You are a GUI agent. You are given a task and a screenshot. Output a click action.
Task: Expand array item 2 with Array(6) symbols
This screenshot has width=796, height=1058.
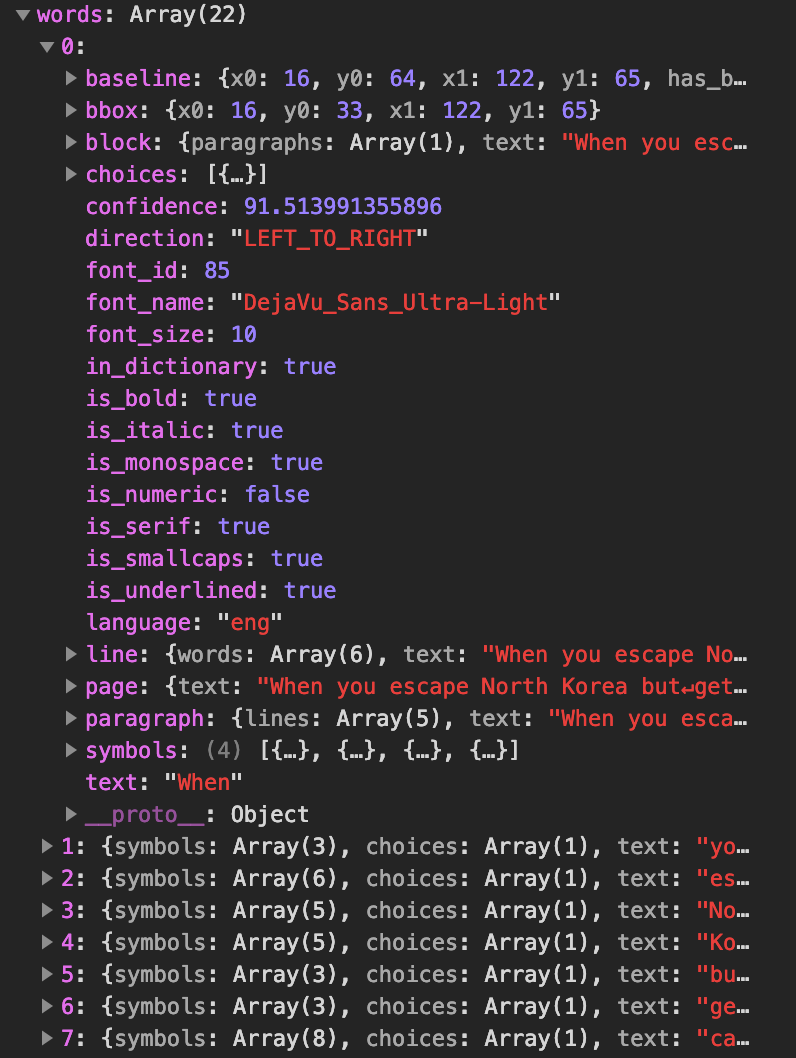point(47,878)
